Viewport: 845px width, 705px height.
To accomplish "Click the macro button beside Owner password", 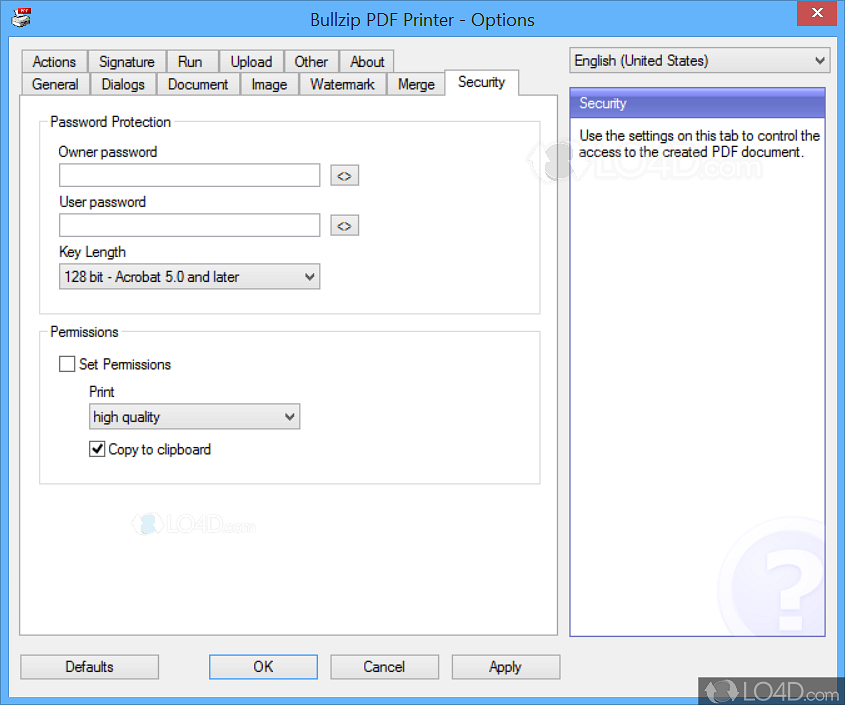I will [x=344, y=176].
